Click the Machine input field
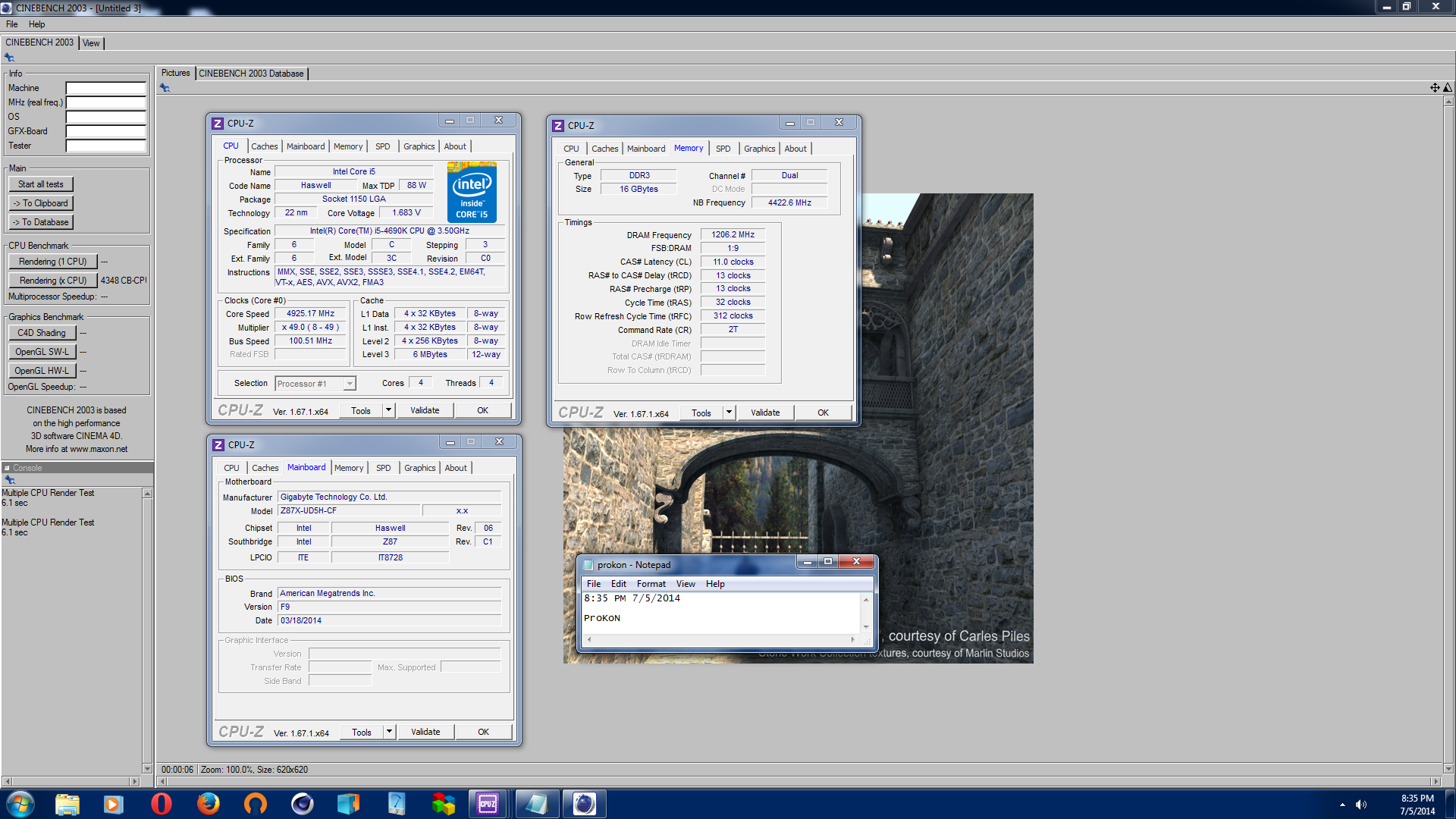 pyautogui.click(x=105, y=88)
